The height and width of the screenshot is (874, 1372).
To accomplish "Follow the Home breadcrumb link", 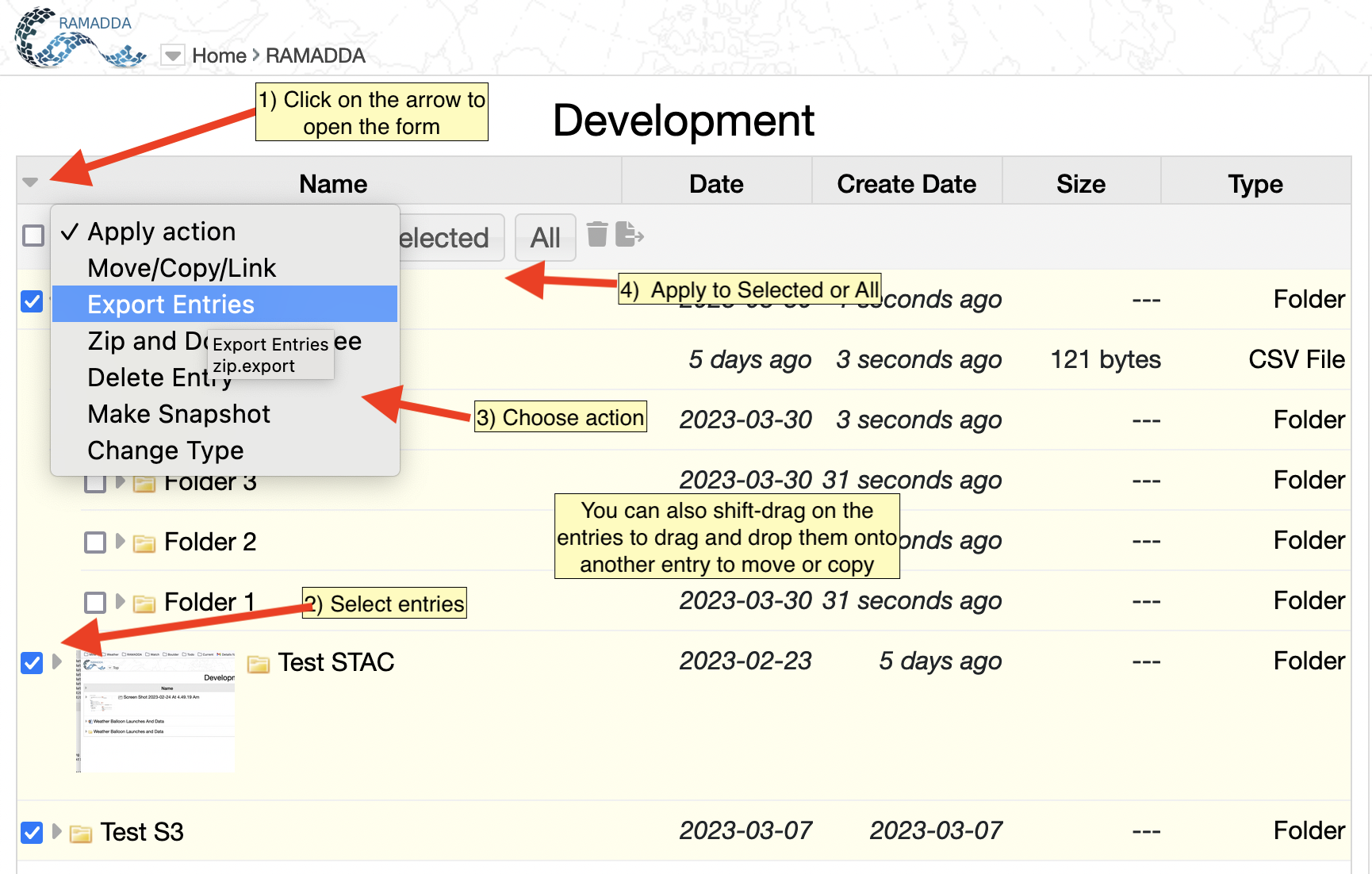I will coord(219,56).
